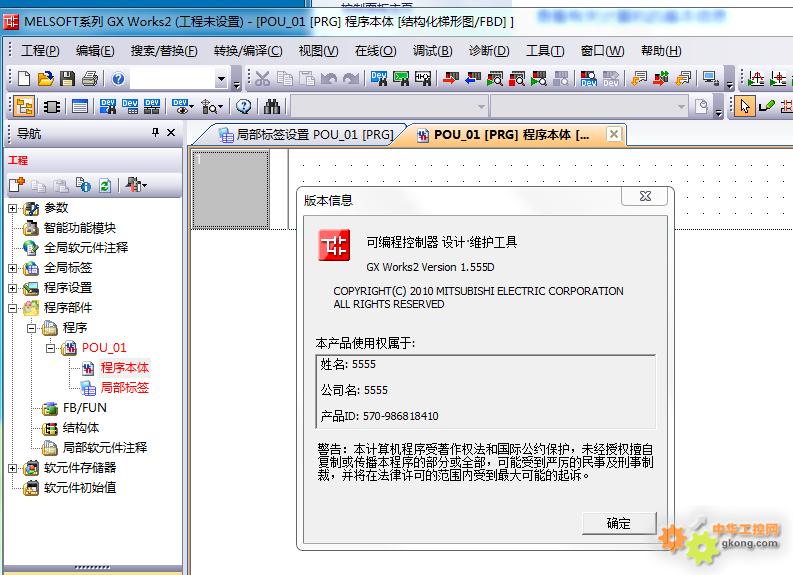Select 程序本体 under POU_01
Viewport: 793px width, 575px height.
point(124,368)
